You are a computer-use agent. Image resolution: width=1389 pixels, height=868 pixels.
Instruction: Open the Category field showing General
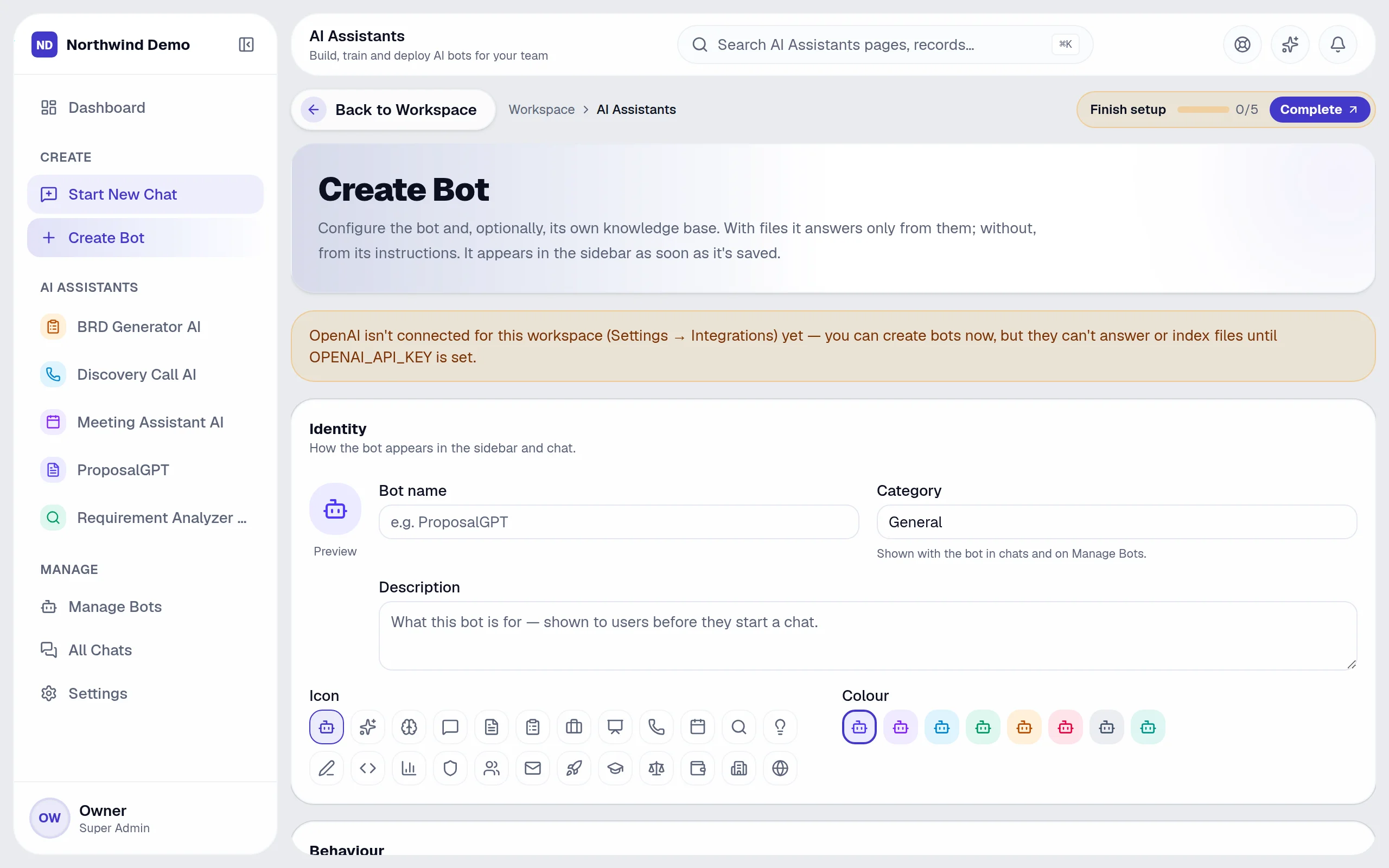click(x=1117, y=522)
